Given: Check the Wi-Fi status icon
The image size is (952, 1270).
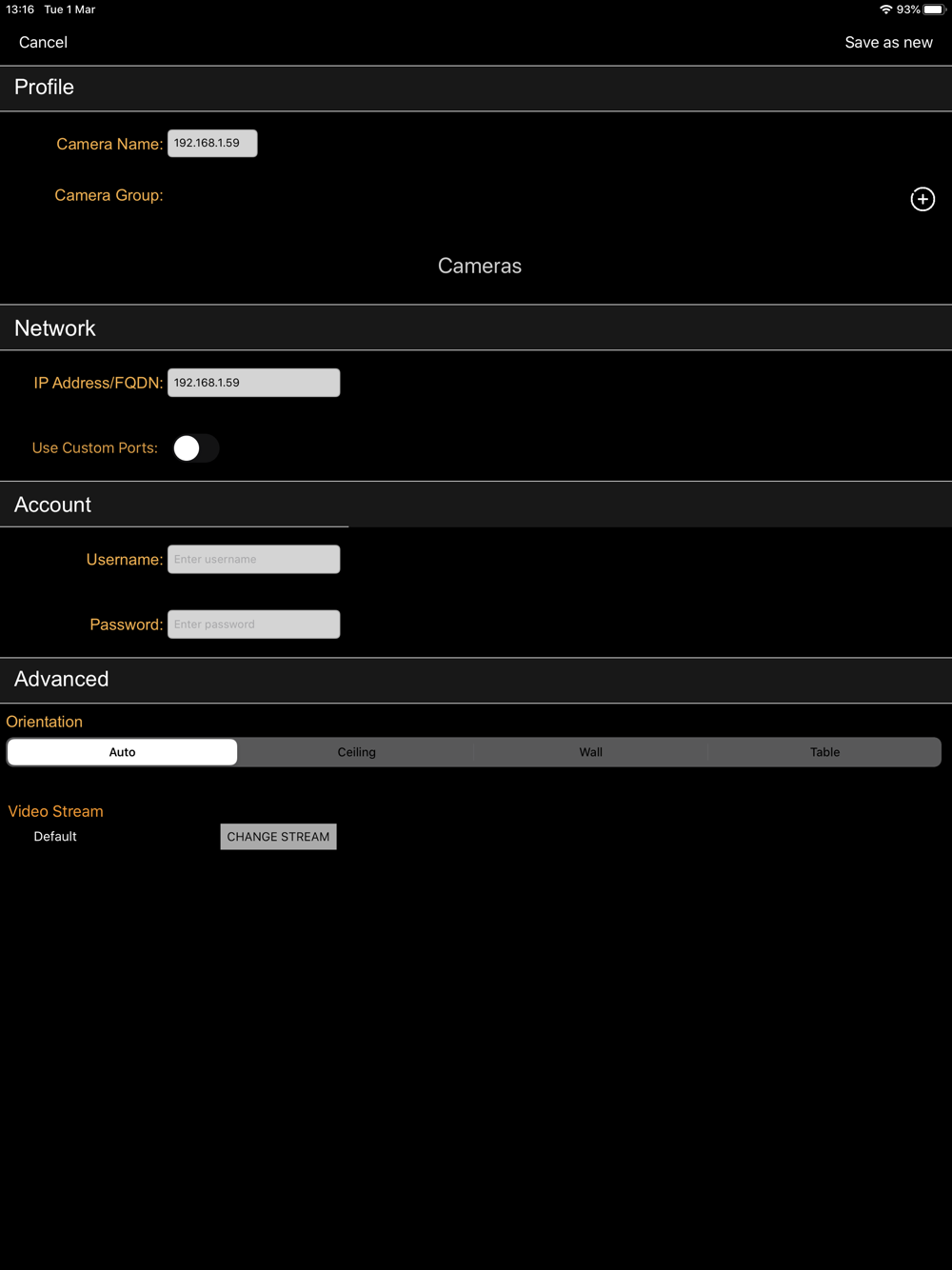Looking at the screenshot, I should 886,10.
